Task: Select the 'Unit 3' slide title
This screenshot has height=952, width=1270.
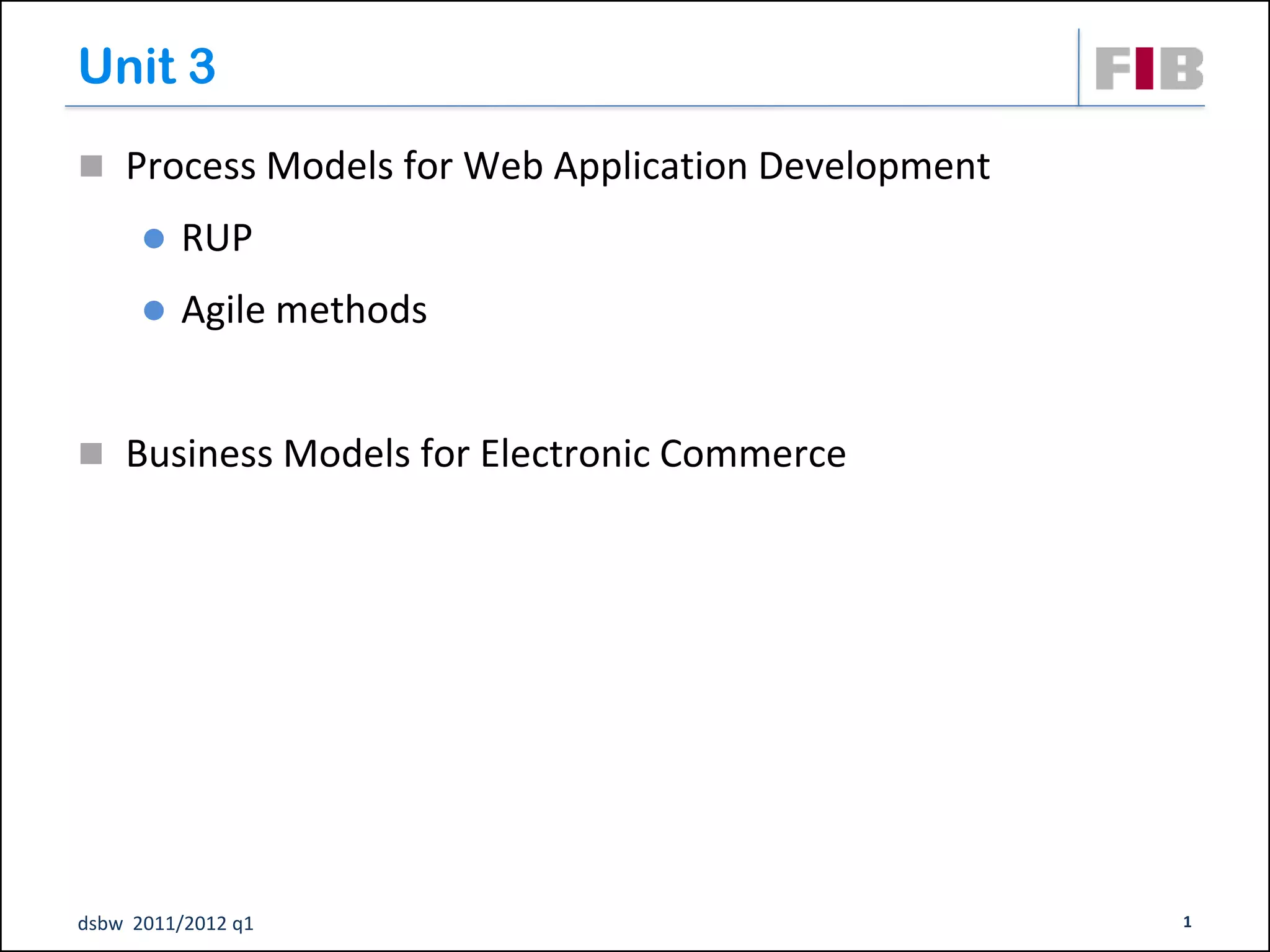Action: coord(147,66)
